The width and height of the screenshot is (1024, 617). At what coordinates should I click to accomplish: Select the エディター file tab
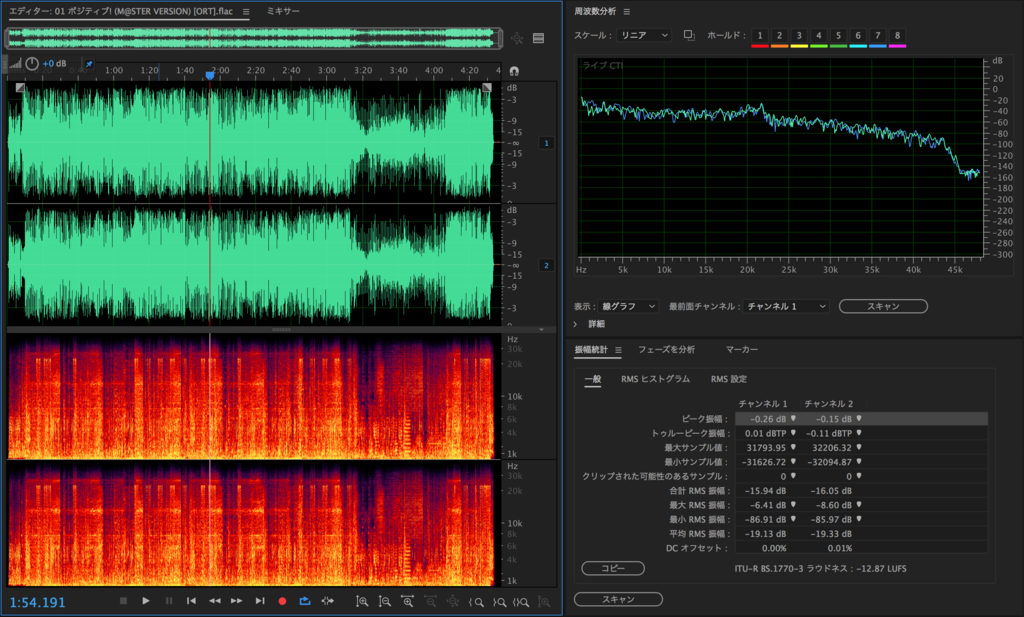coord(121,11)
